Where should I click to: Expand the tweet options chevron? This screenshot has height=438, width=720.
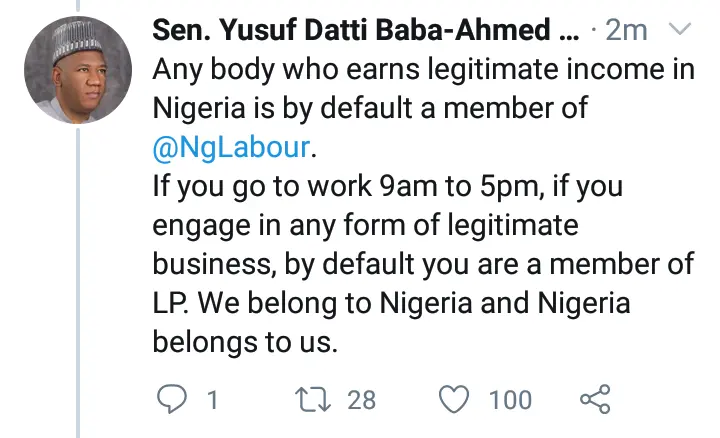click(x=680, y=29)
